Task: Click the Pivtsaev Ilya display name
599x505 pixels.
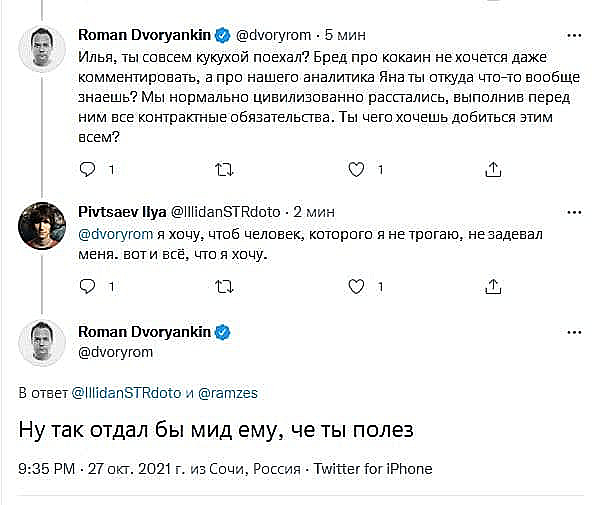Action: click(x=122, y=212)
